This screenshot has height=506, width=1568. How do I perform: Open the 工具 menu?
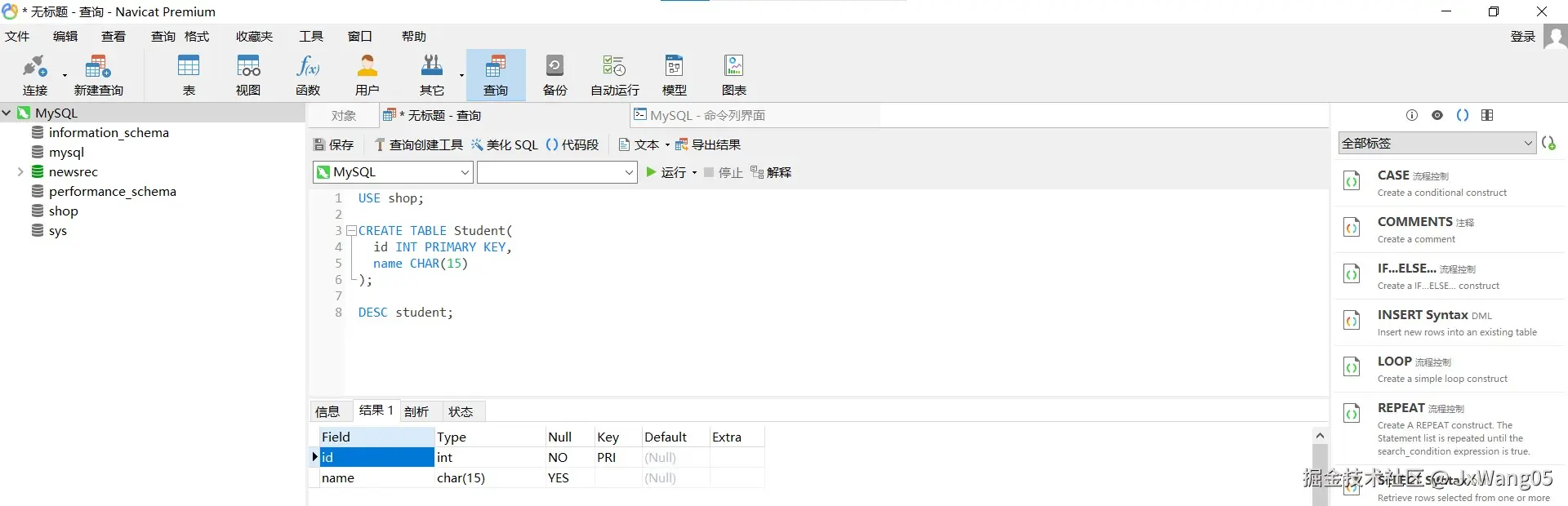click(x=311, y=37)
